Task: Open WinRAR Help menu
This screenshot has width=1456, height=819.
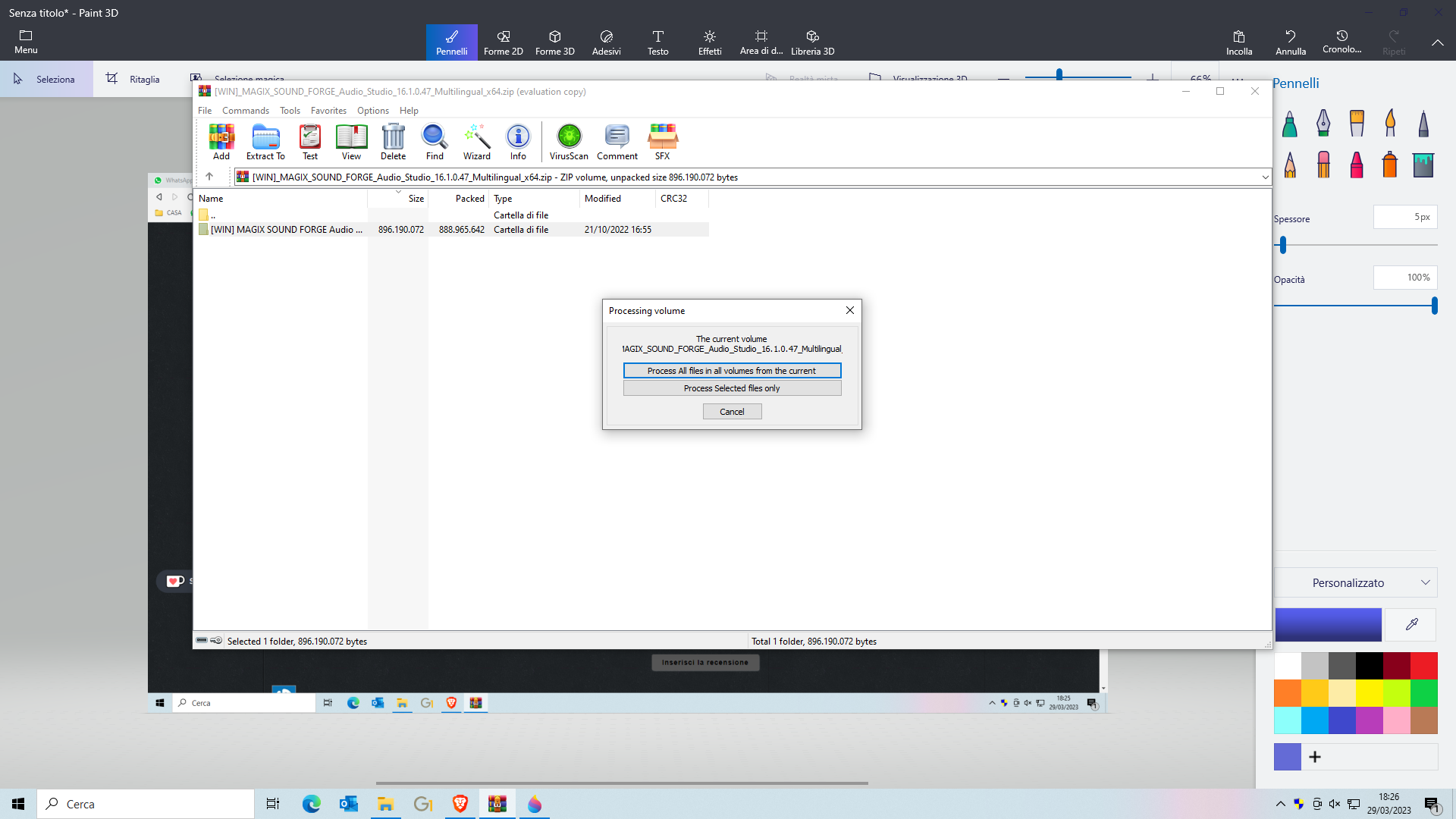Action: pos(409,111)
